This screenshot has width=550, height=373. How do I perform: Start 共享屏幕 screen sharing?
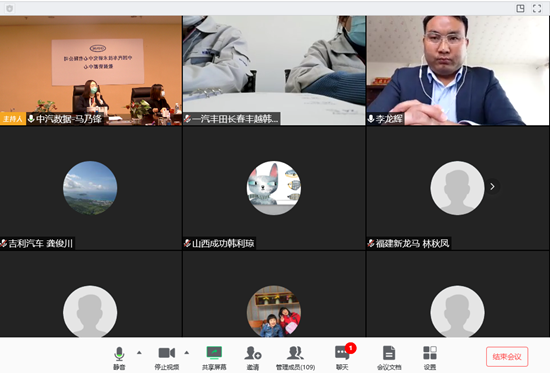click(214, 358)
